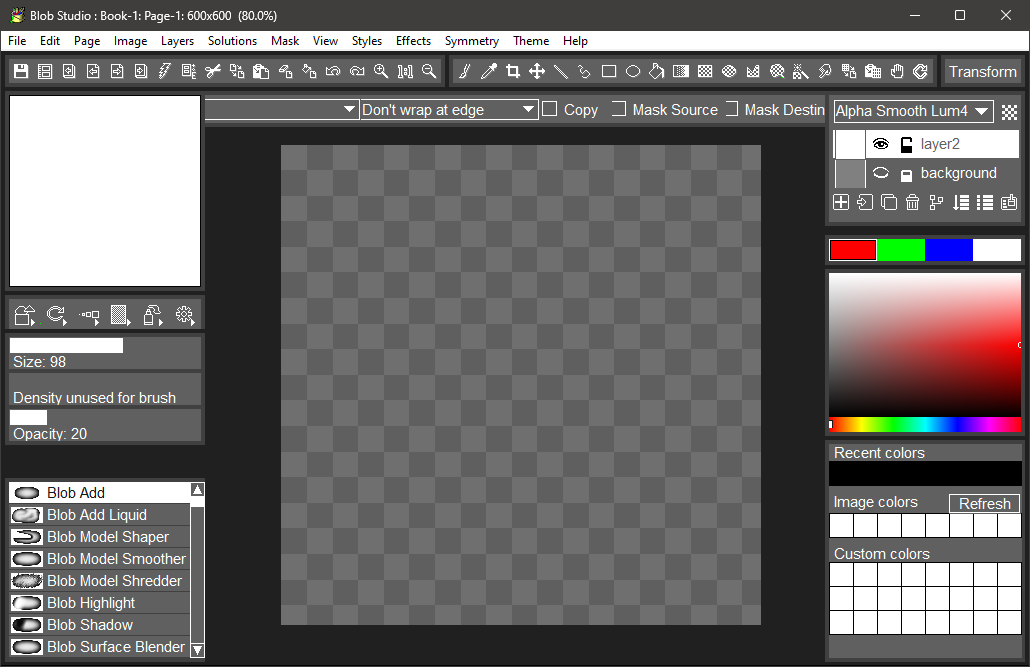
Task: Select the Brush tool
Action: [x=465, y=72]
